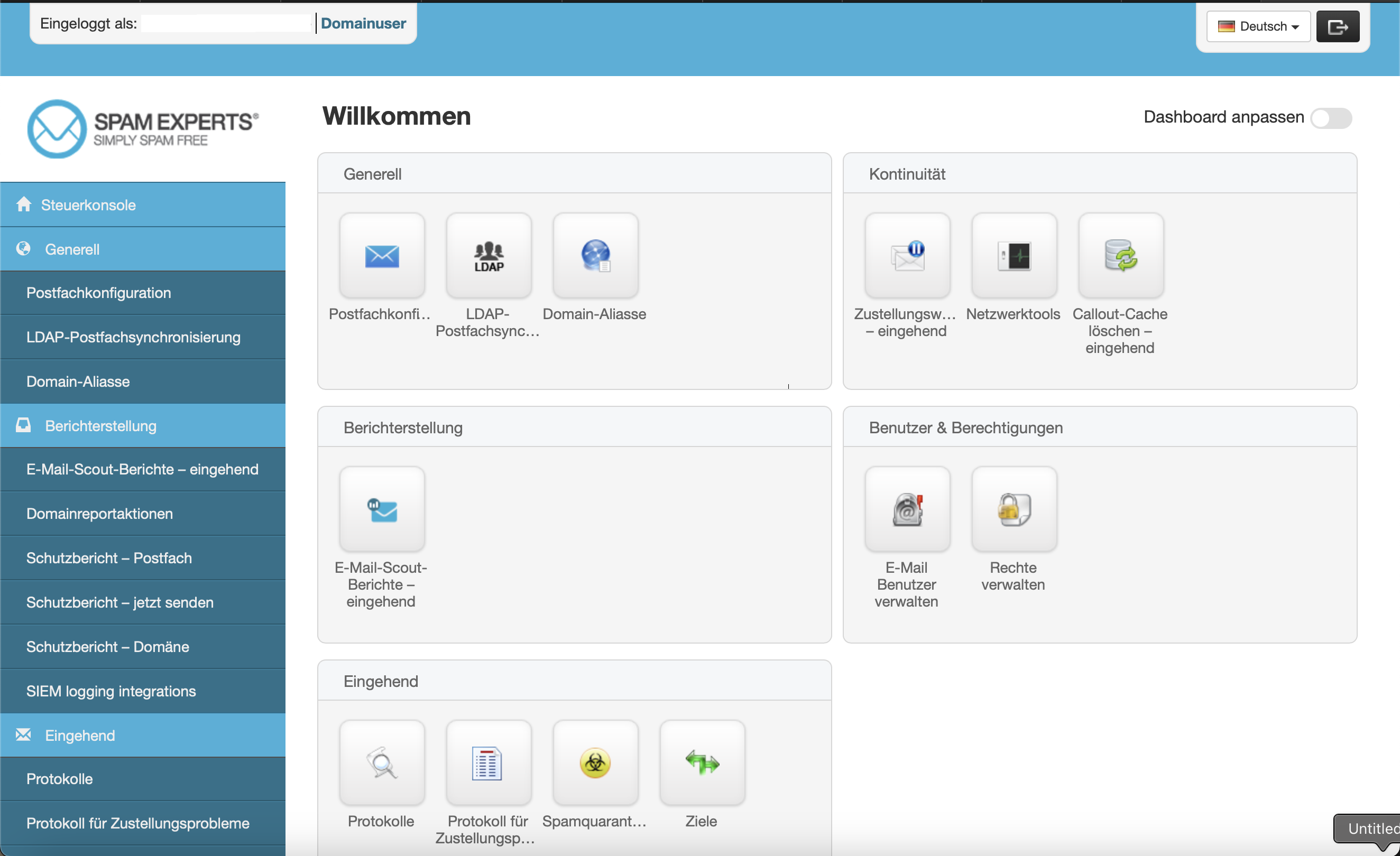This screenshot has height=856, width=1400.
Task: Open the Postfachkonfiguration icon in Generell panel
Action: 381,256
